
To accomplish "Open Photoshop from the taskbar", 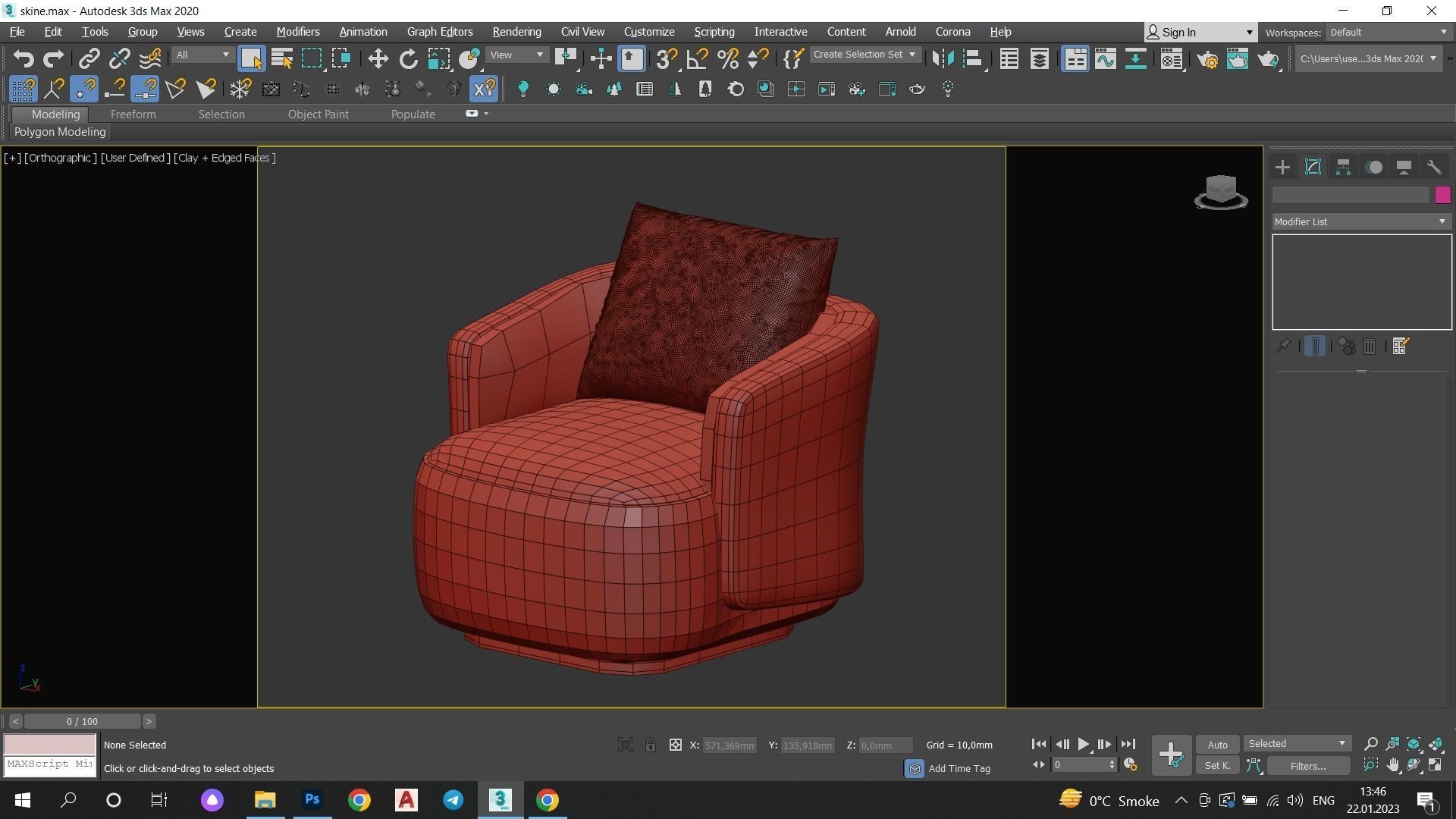I will (x=312, y=800).
